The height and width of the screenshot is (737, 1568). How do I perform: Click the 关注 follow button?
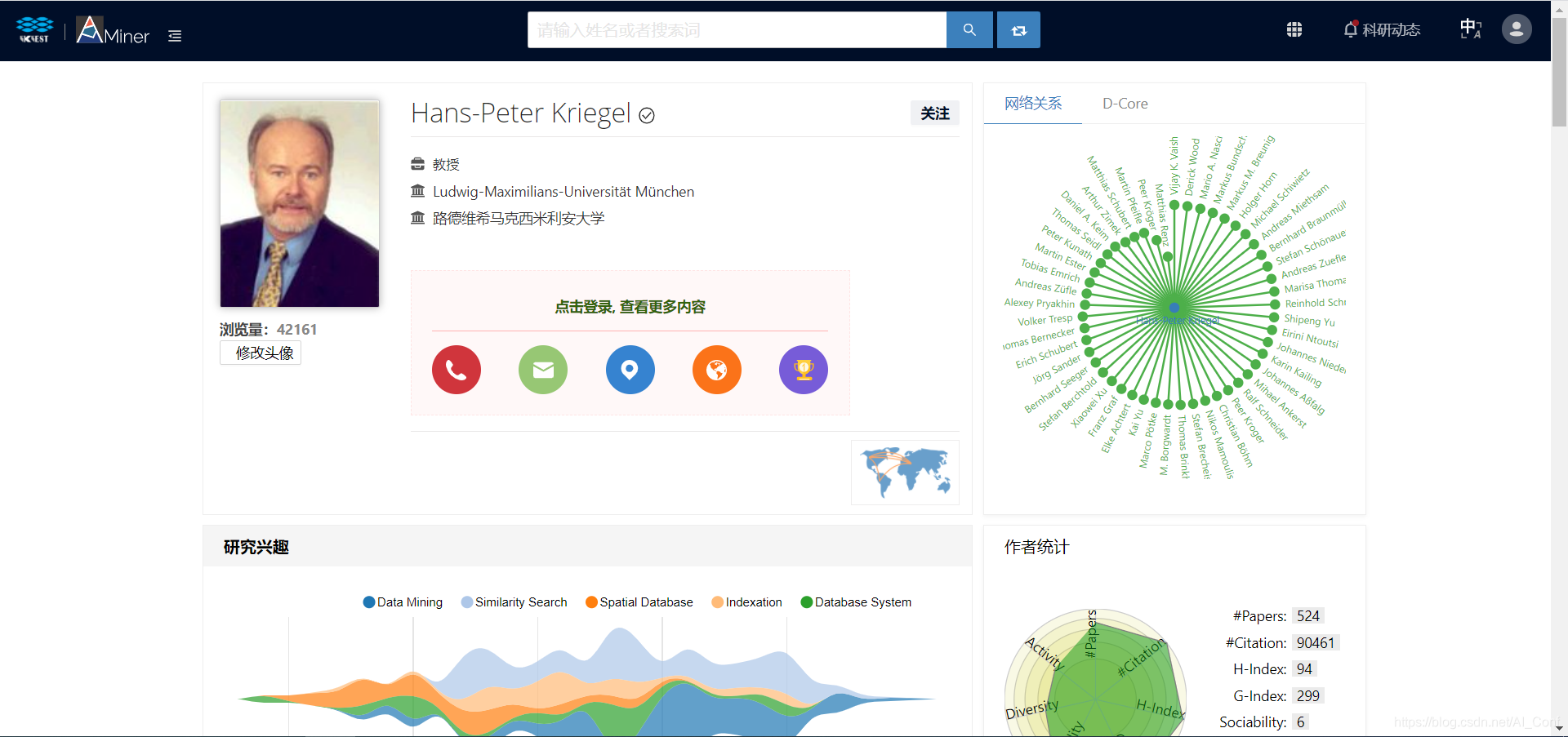tap(935, 113)
